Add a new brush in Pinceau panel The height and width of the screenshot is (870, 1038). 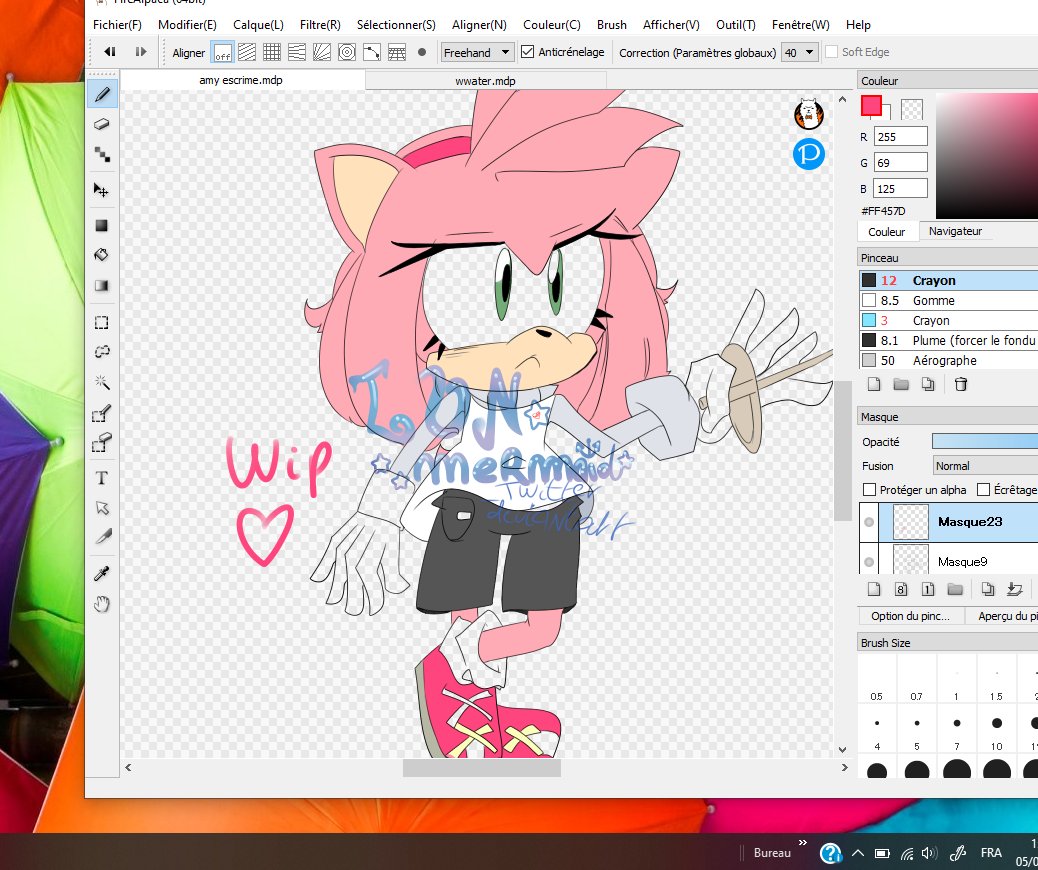point(874,384)
